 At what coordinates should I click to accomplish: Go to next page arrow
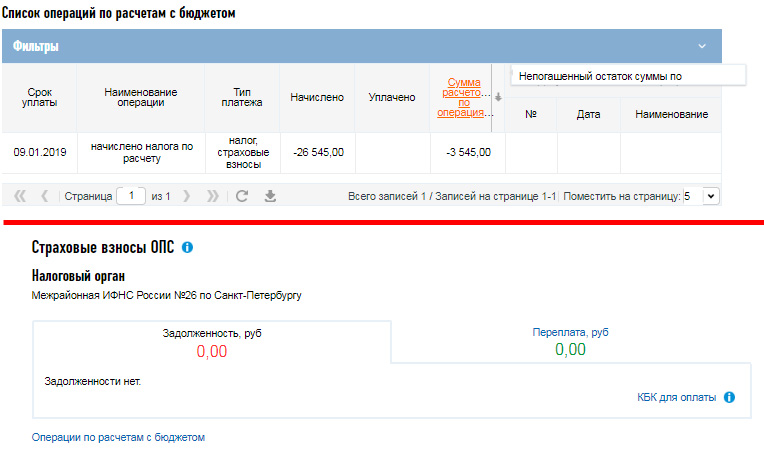[186, 196]
